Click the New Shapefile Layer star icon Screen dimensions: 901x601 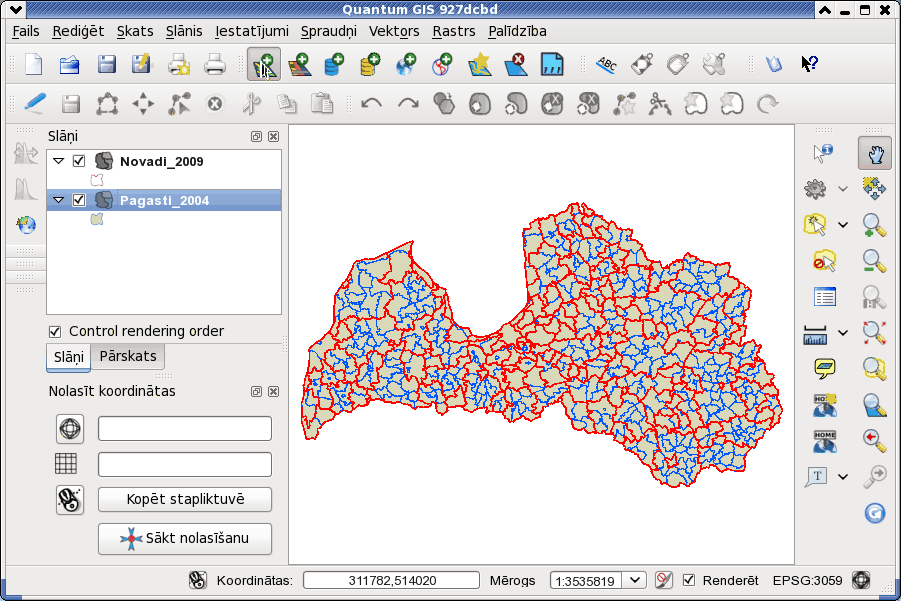(479, 64)
